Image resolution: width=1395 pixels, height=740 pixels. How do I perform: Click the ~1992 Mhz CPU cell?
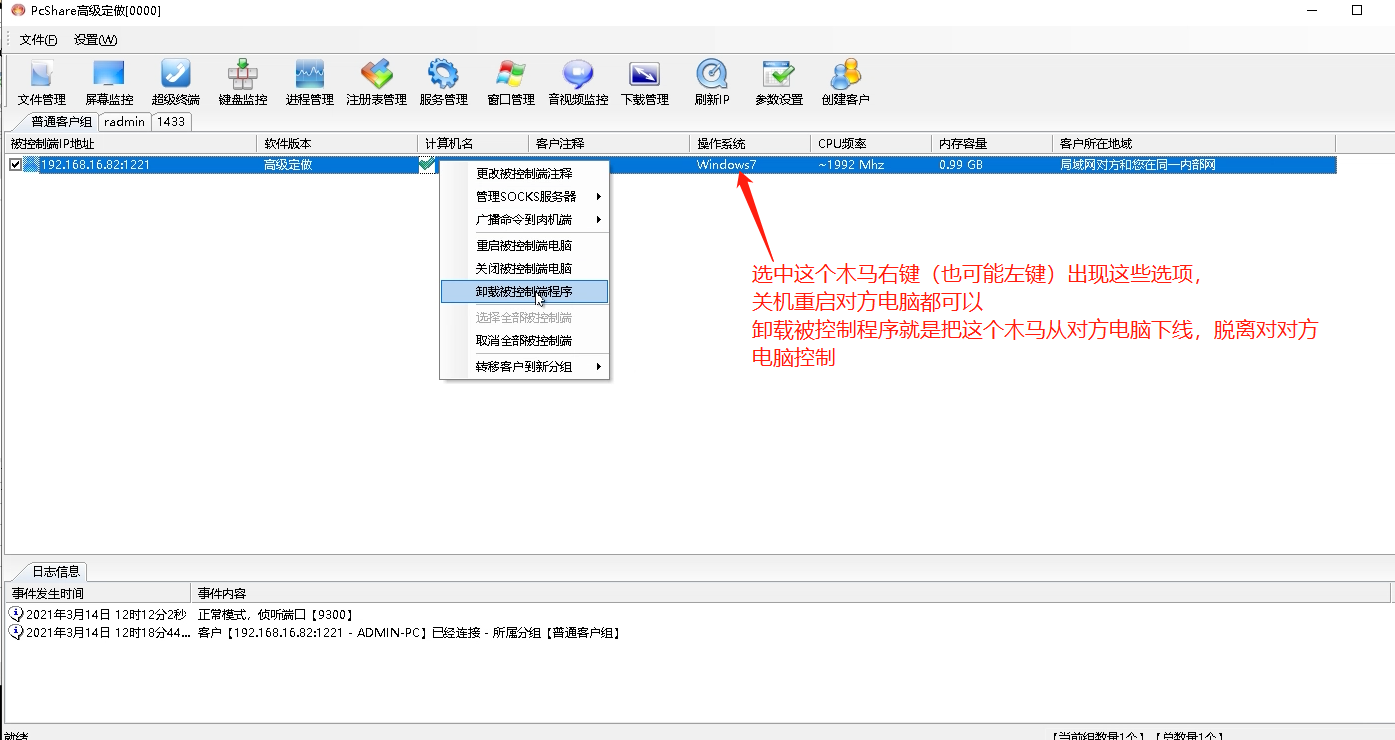coord(850,165)
